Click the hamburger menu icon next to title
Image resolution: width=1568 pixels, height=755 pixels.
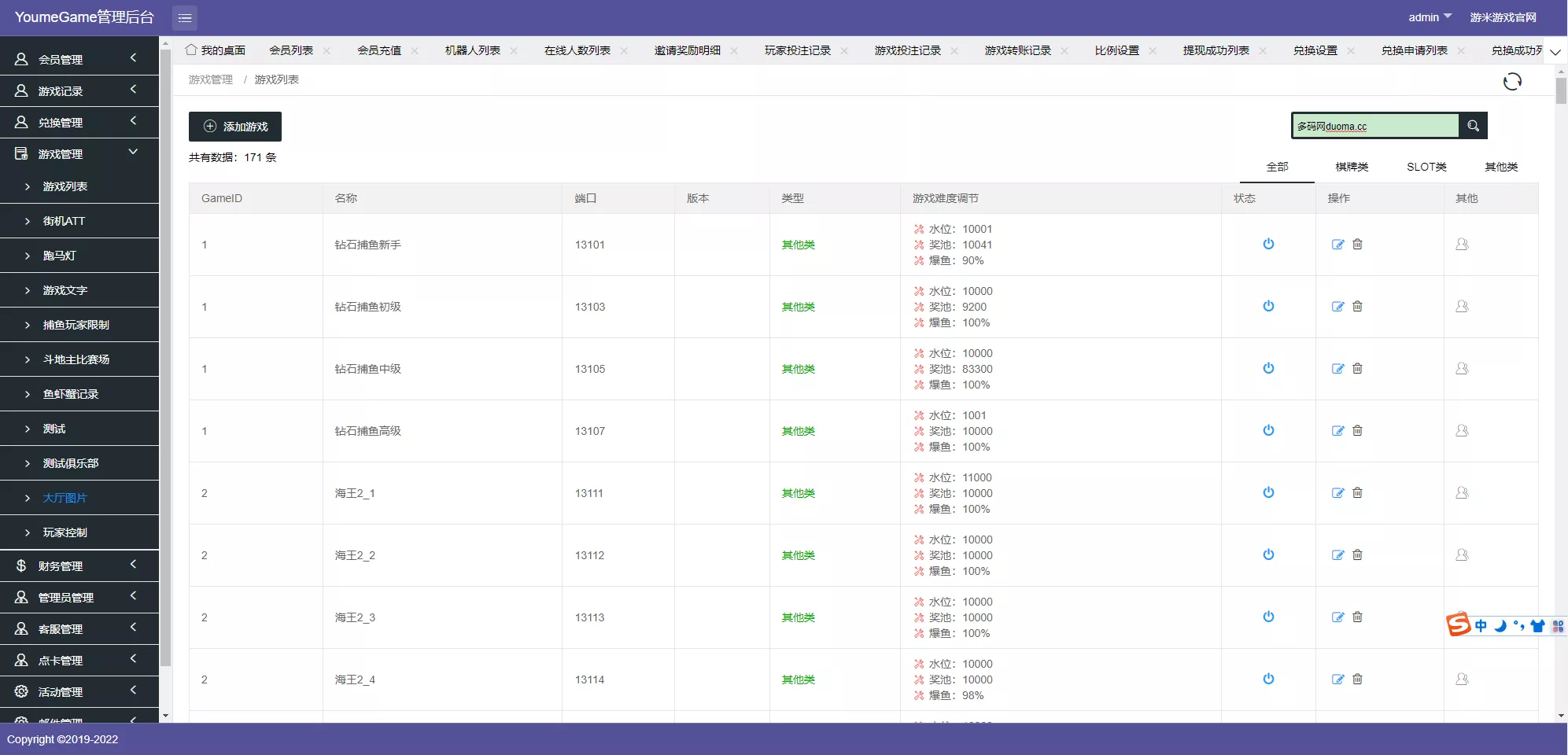185,17
